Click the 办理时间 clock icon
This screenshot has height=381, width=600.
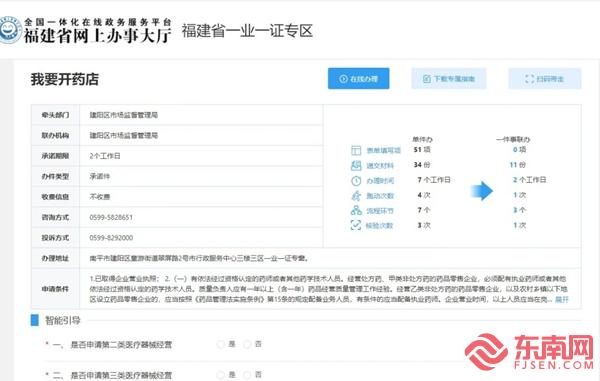click(x=356, y=181)
